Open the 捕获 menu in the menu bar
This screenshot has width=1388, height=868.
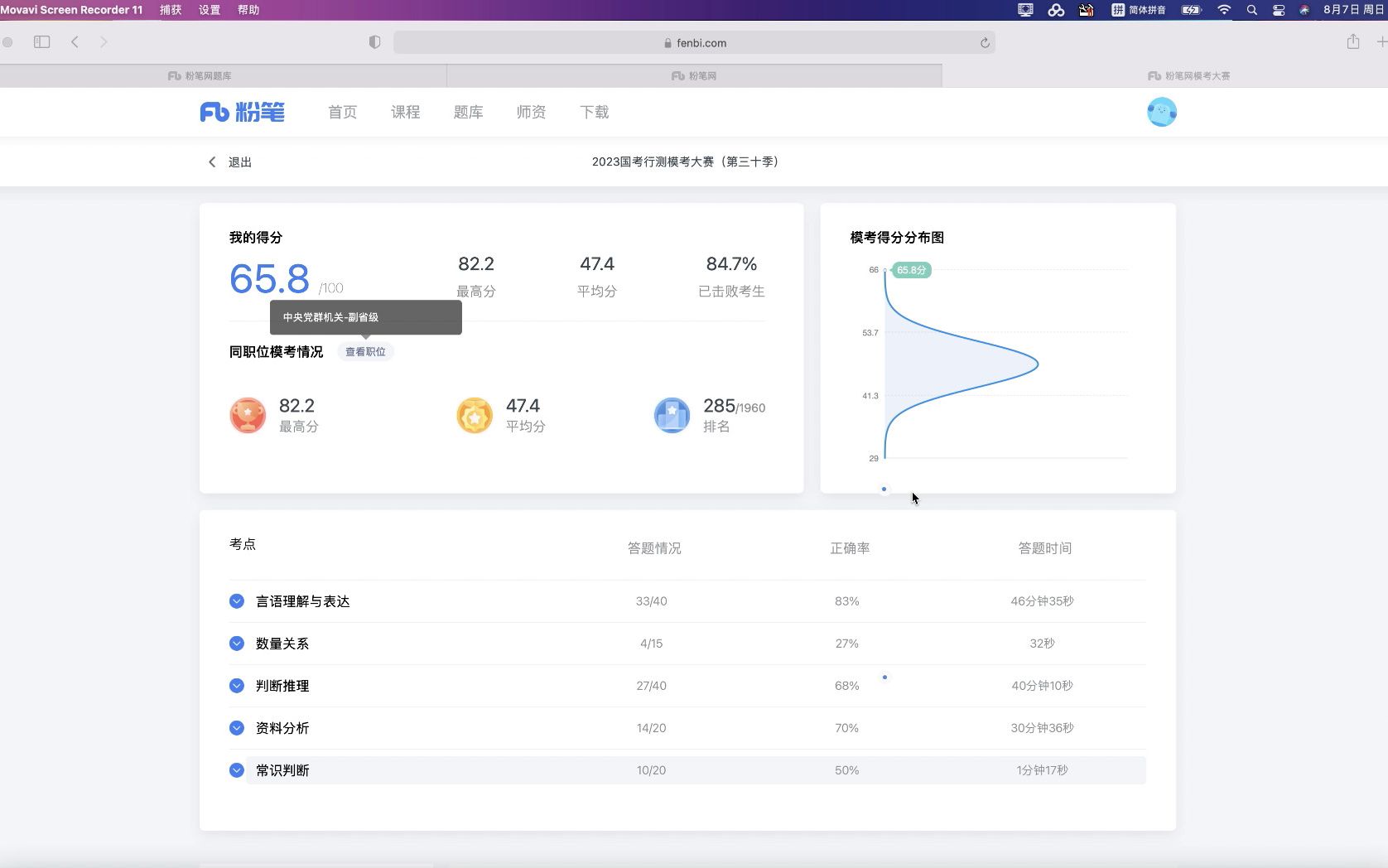(x=171, y=10)
